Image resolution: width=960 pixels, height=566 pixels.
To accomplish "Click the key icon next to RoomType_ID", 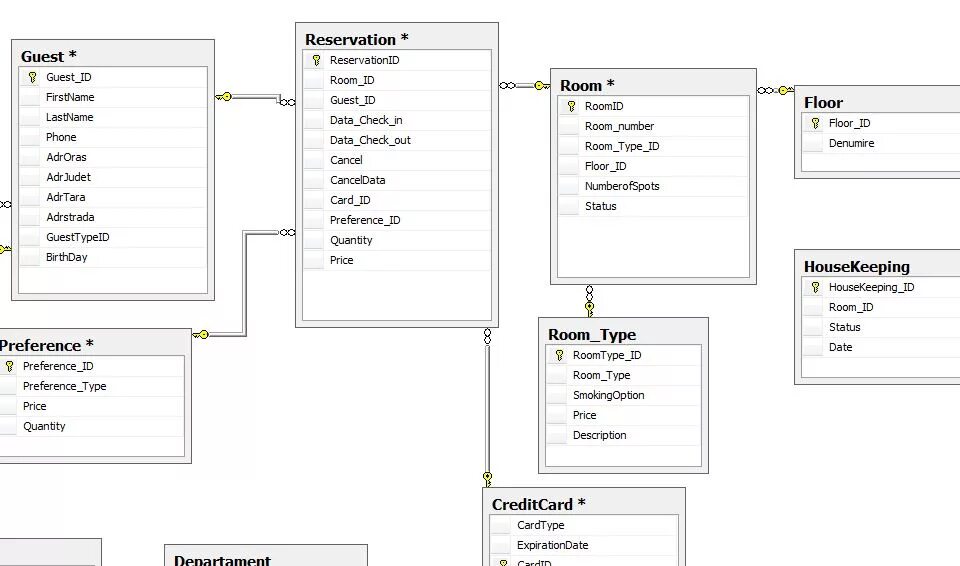I will [560, 355].
